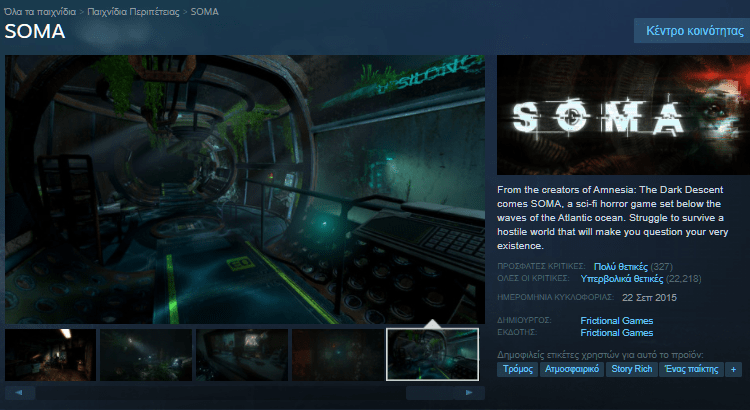Image resolution: width=750 pixels, height=410 pixels.
Task: Click the plus button to add tags
Action: click(x=733, y=369)
